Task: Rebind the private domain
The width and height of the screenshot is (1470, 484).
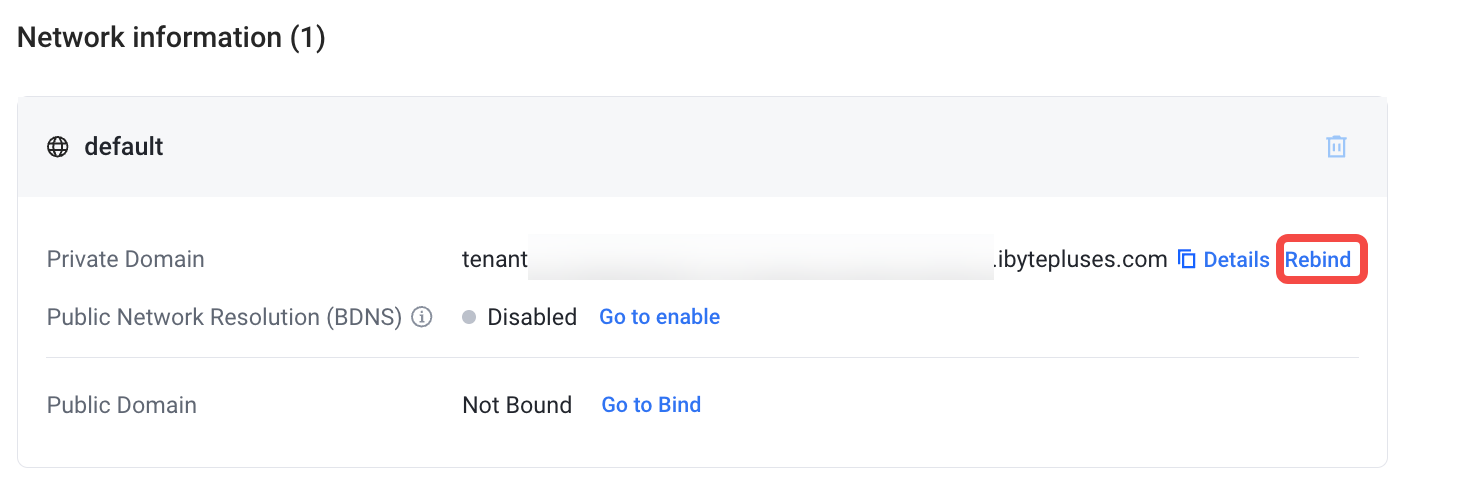Action: tap(1317, 260)
